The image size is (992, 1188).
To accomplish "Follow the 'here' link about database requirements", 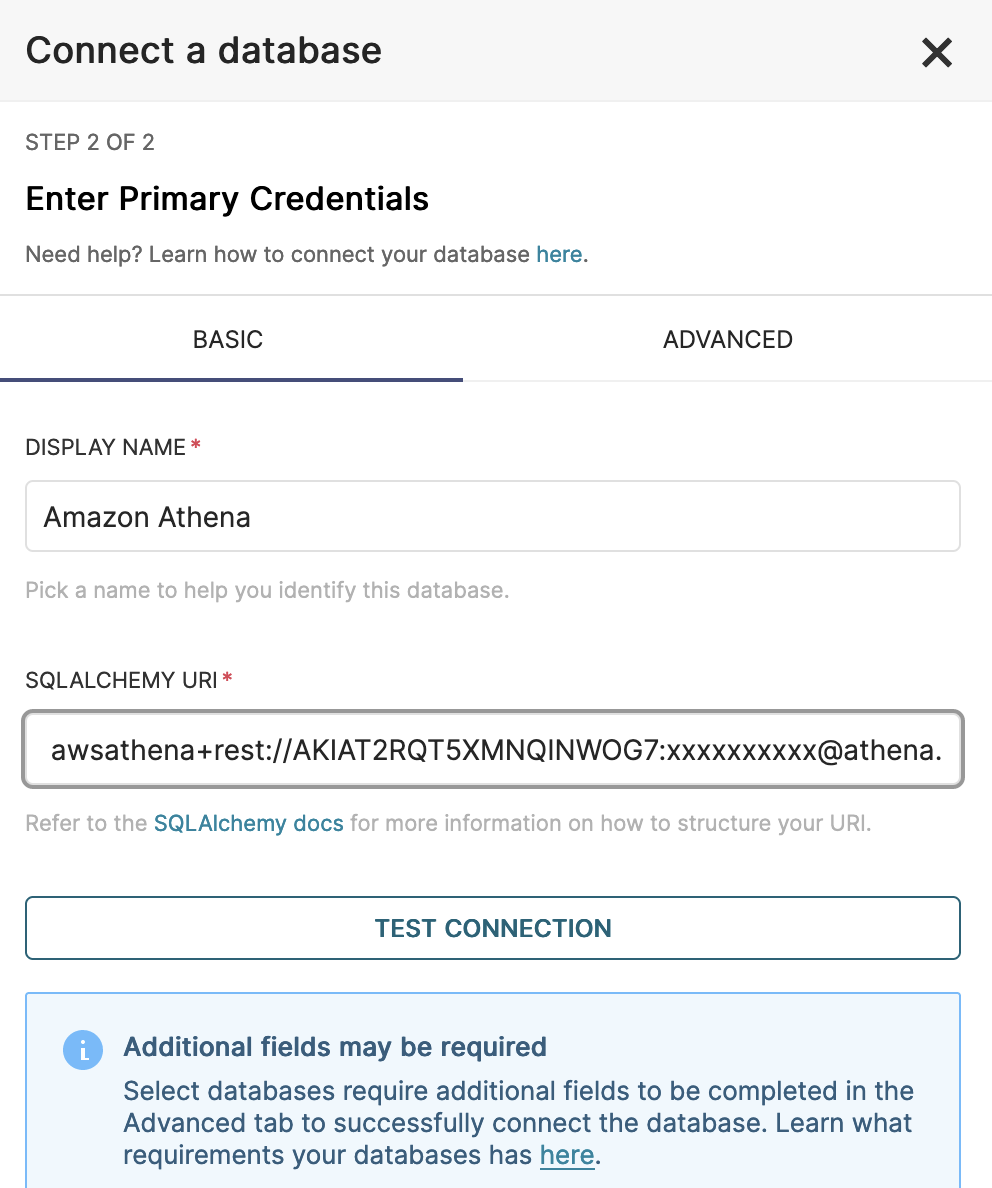I will (567, 1156).
